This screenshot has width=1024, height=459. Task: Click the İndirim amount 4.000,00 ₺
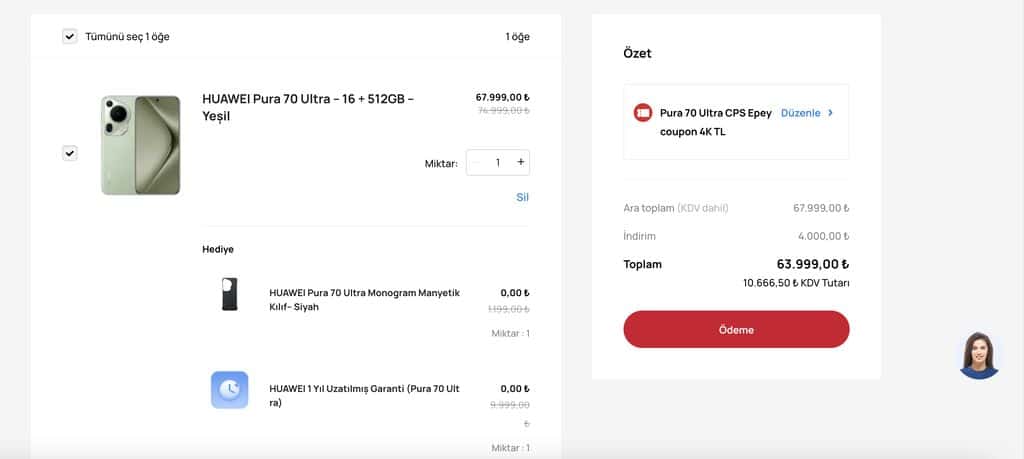coord(824,236)
